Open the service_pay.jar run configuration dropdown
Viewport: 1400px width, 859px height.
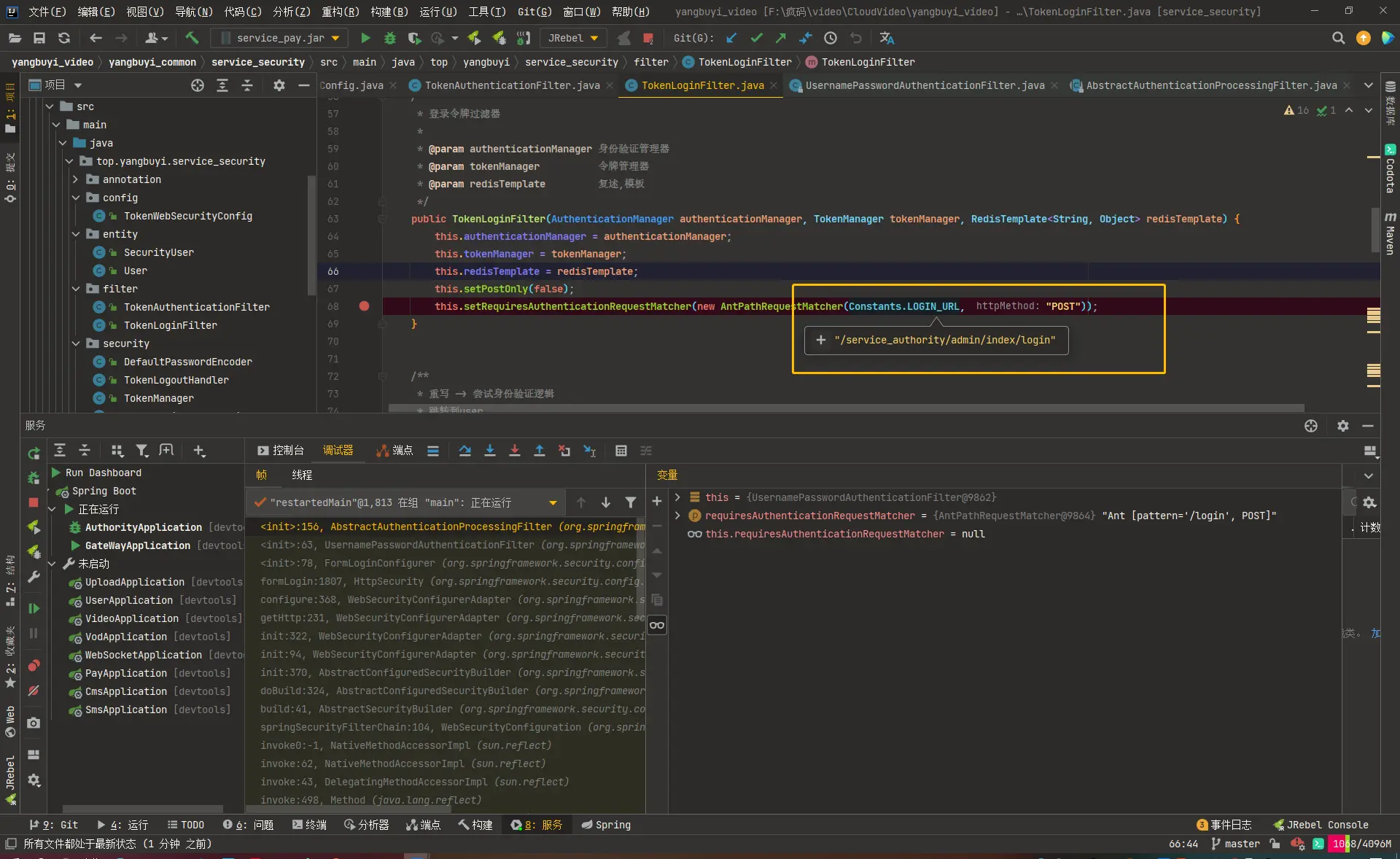point(279,38)
